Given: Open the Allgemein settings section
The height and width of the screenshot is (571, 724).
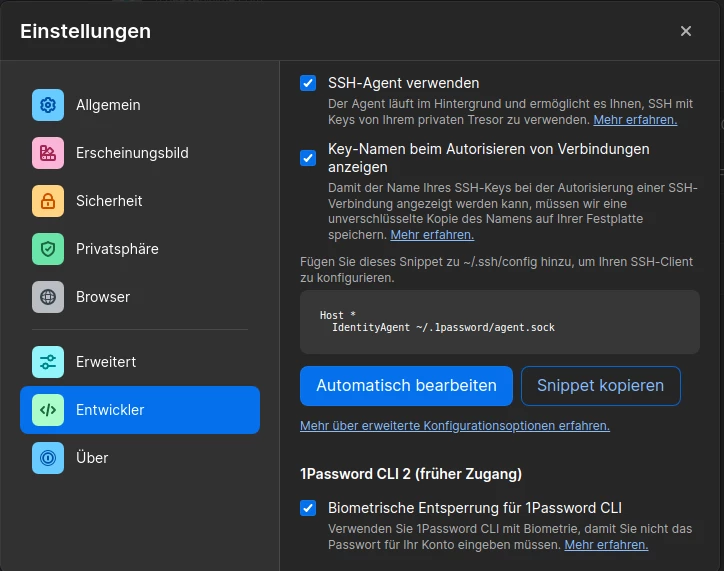Looking at the screenshot, I should (x=140, y=105).
